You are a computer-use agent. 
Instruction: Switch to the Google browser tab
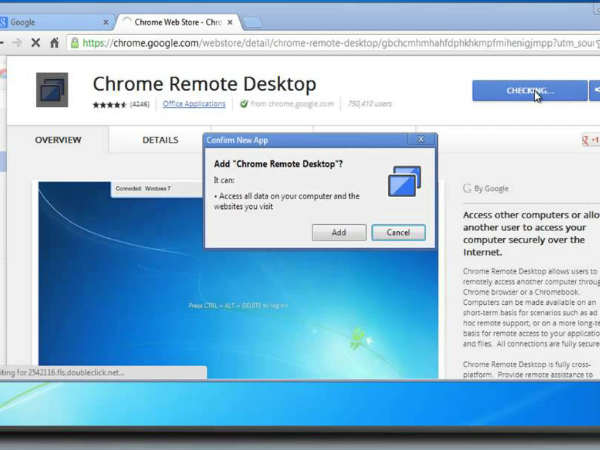coord(55,21)
